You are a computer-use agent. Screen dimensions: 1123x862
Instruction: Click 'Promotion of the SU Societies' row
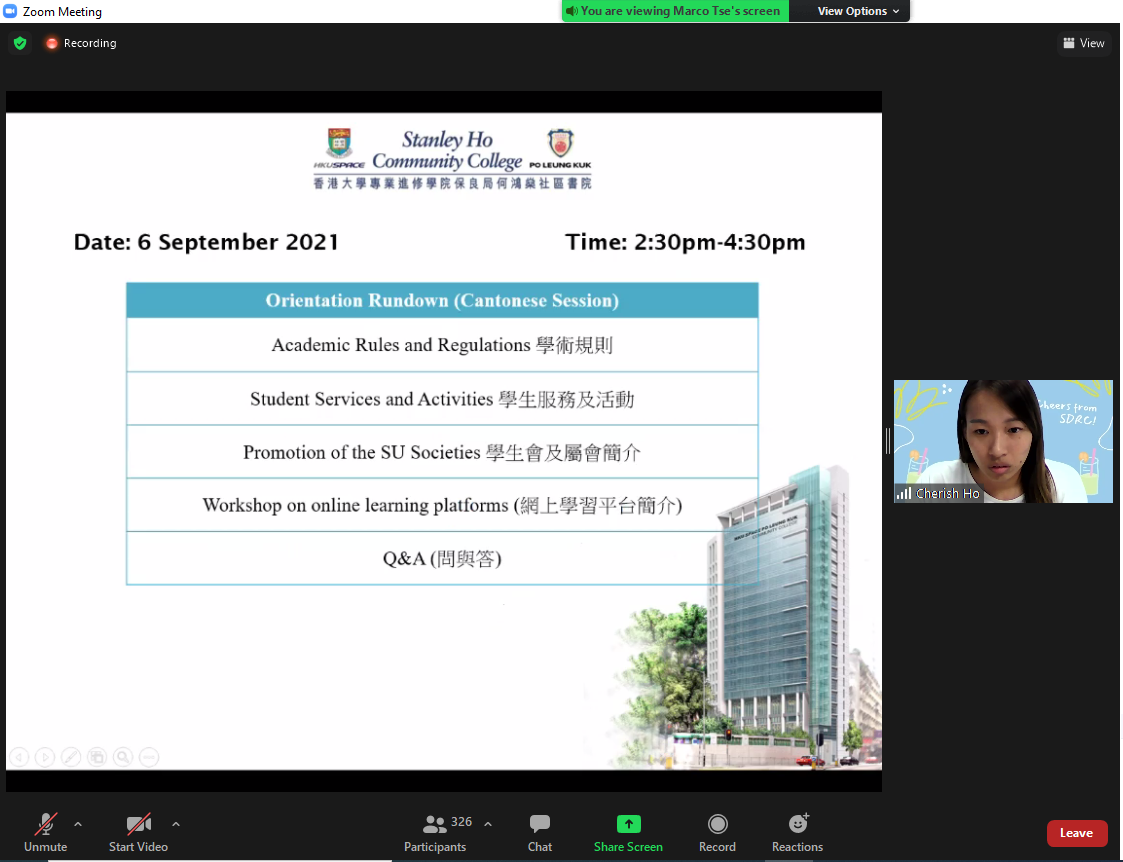tap(442, 452)
